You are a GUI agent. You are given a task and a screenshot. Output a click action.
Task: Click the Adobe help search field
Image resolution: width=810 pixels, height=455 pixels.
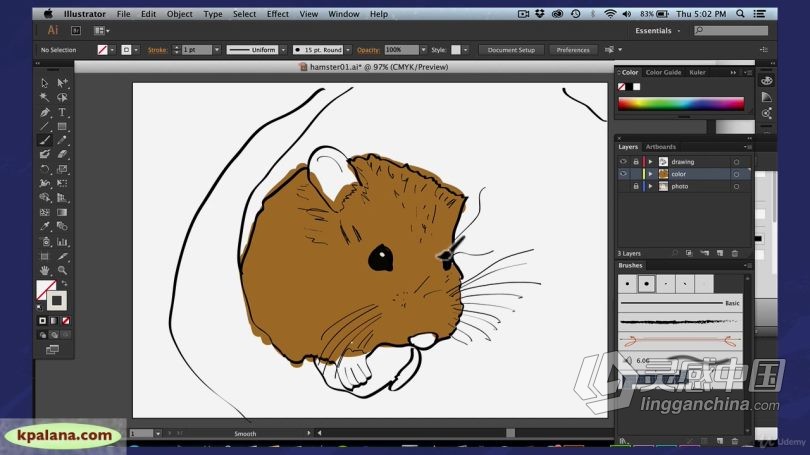click(730, 30)
